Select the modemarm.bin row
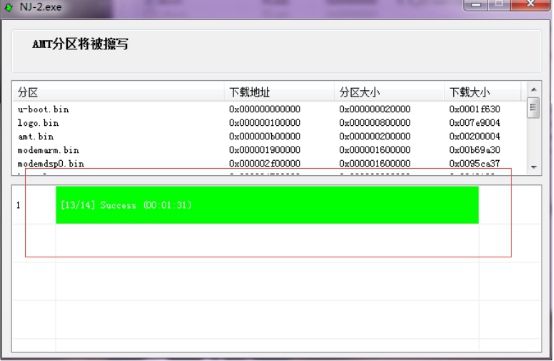The height and width of the screenshot is (361, 554). pos(270,150)
